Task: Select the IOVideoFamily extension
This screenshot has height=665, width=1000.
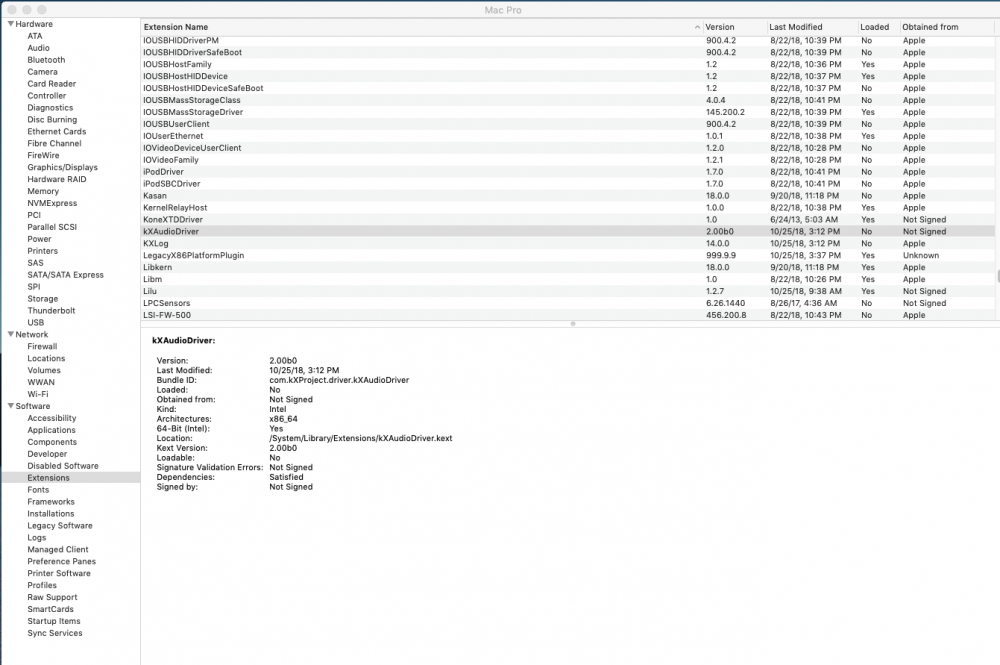Action: pyautogui.click(x=568, y=160)
